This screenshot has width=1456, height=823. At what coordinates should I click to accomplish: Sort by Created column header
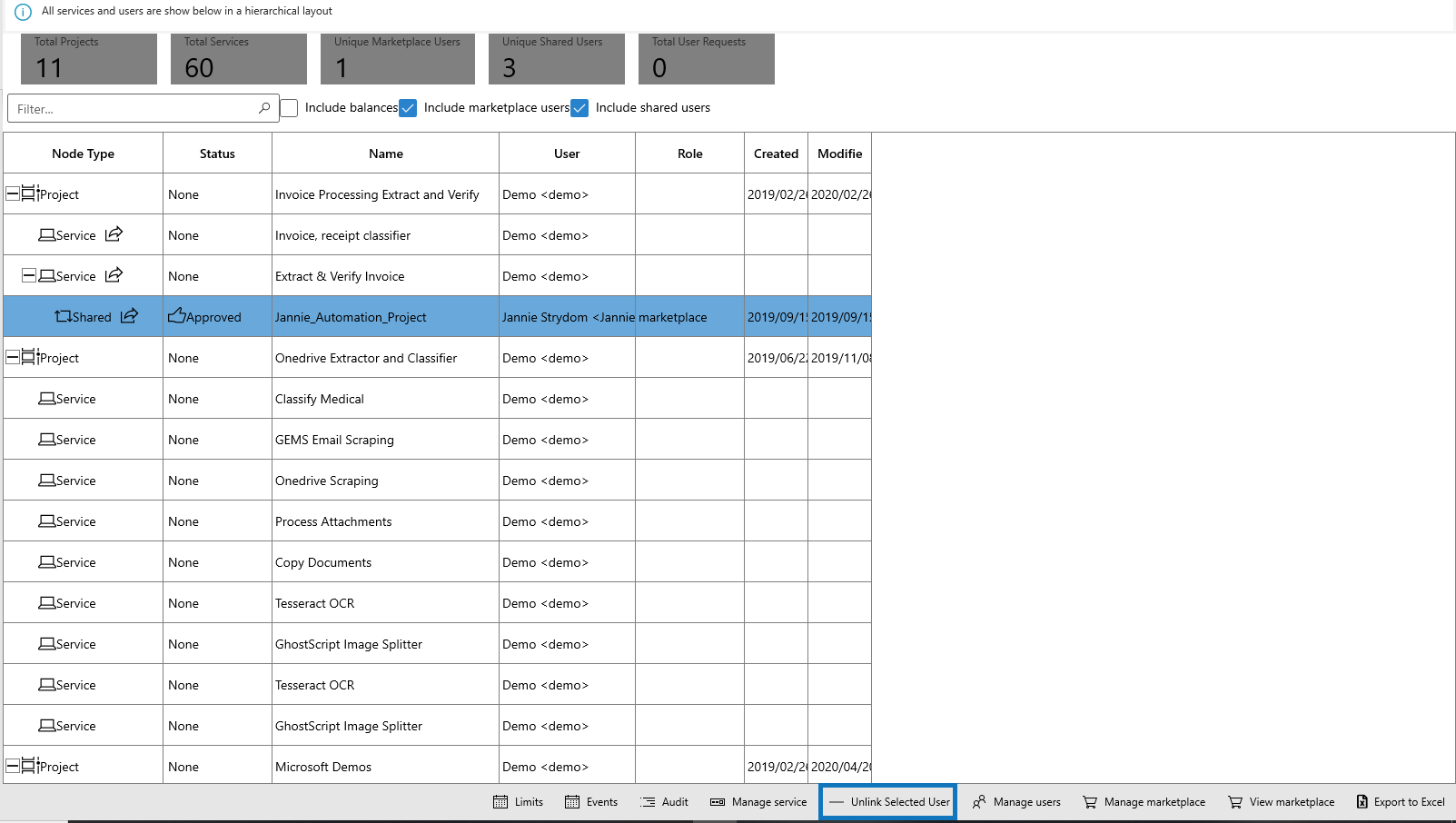click(x=777, y=154)
